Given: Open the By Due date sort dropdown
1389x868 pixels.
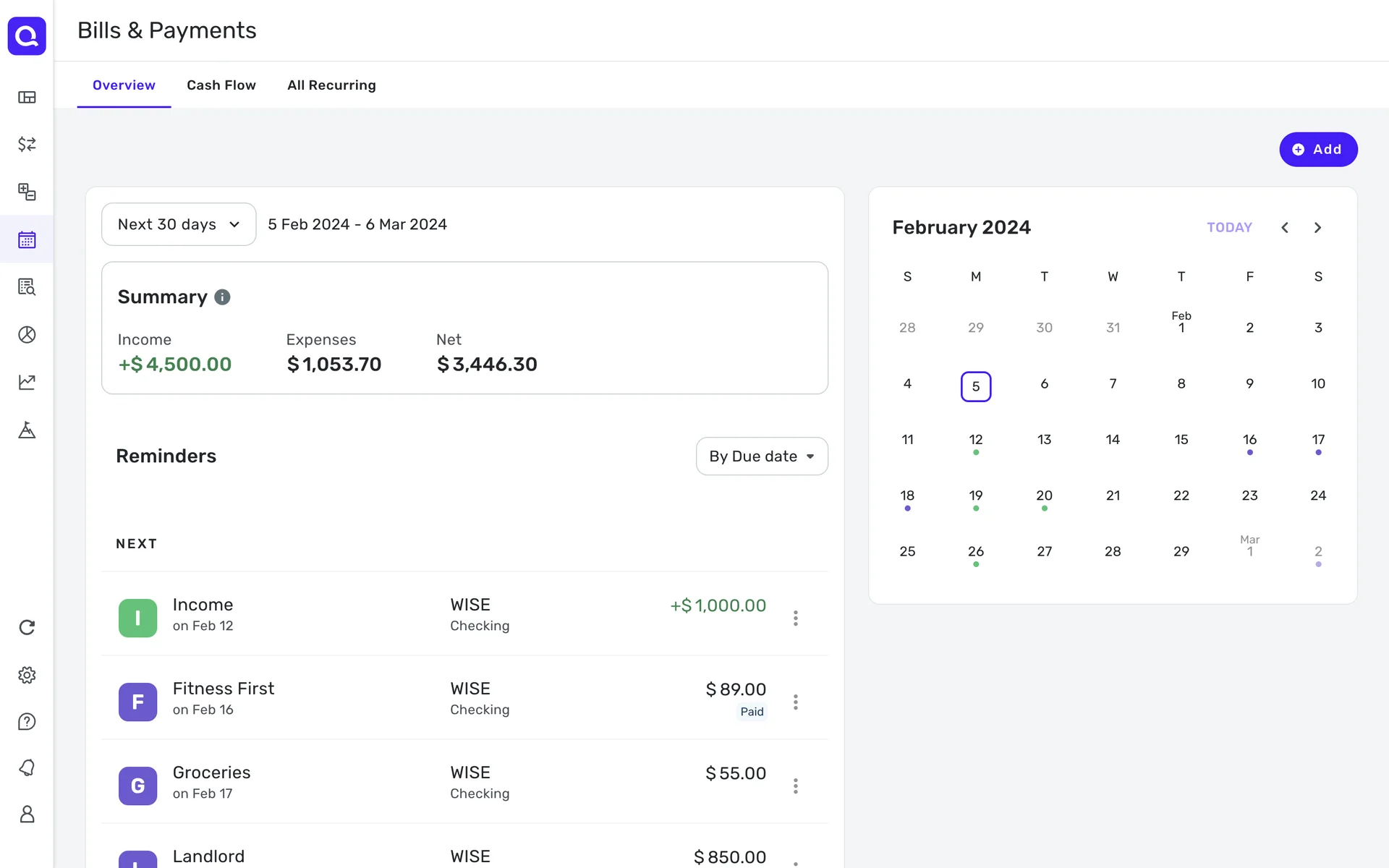Looking at the screenshot, I should [761, 456].
